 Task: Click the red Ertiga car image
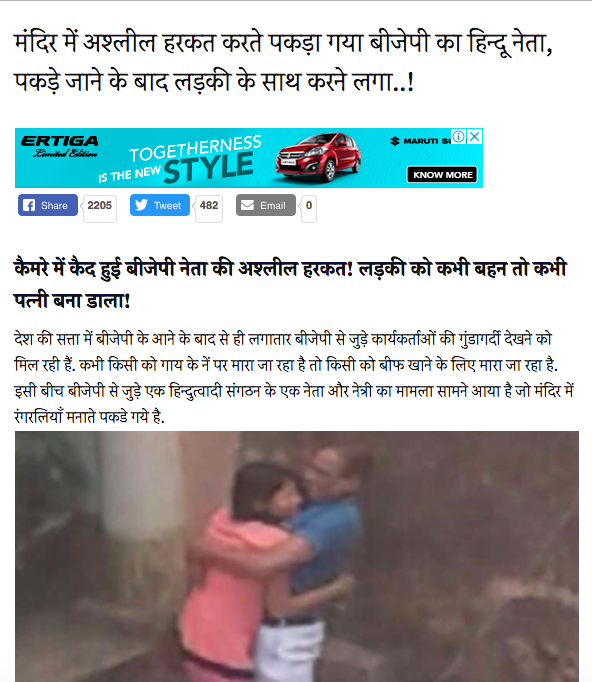tap(319, 157)
